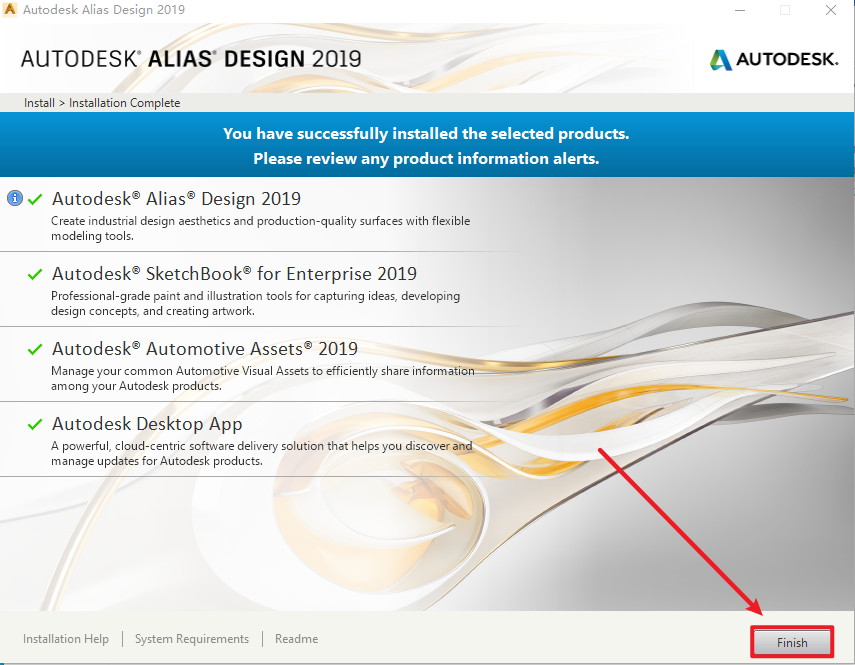
Task: Close the installer window
Action: [x=830, y=10]
